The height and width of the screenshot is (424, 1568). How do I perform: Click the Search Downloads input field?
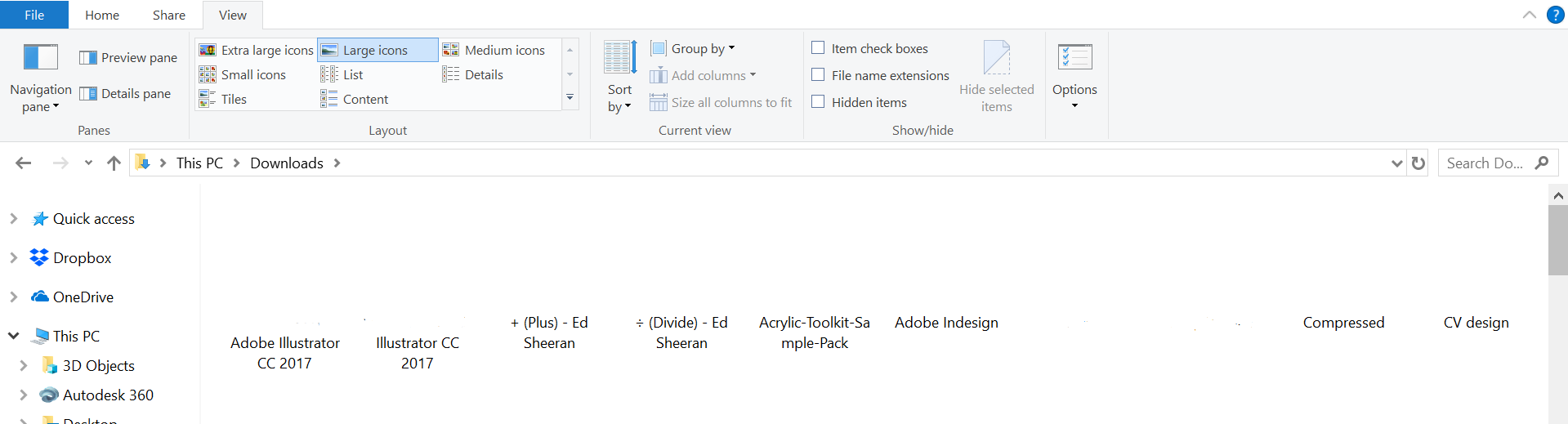[x=1485, y=163]
